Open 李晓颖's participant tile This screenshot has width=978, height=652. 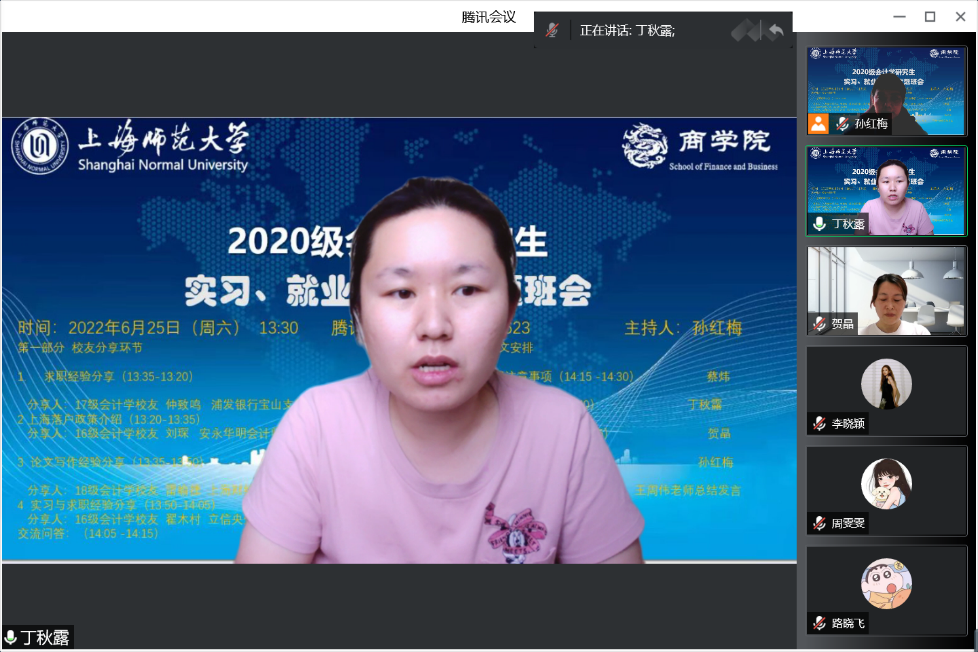[886, 391]
